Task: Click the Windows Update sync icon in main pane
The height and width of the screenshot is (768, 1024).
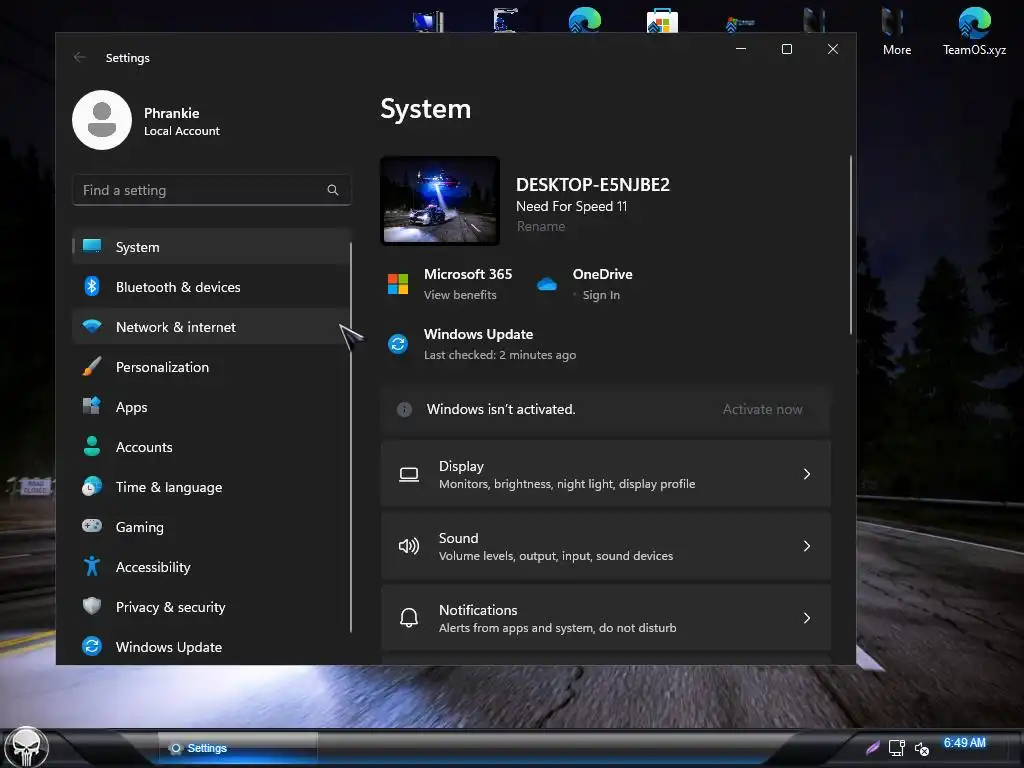Action: (398, 344)
